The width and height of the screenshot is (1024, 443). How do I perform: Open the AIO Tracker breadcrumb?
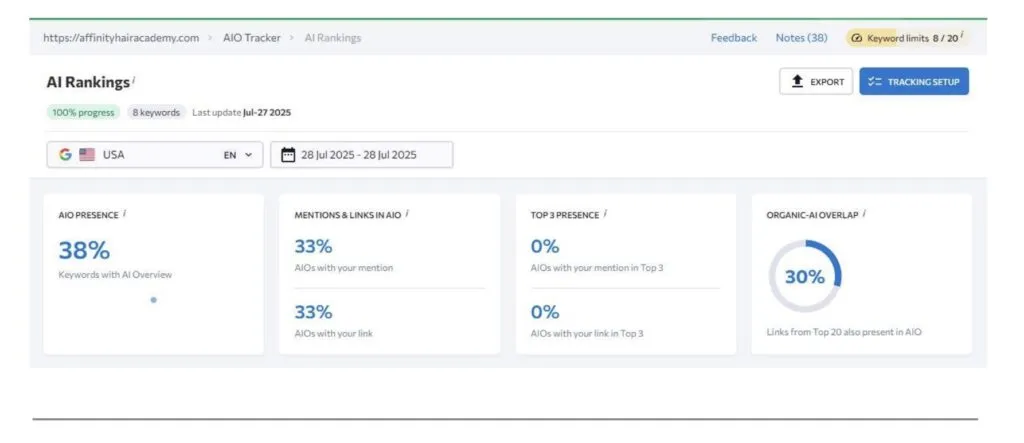tap(251, 38)
